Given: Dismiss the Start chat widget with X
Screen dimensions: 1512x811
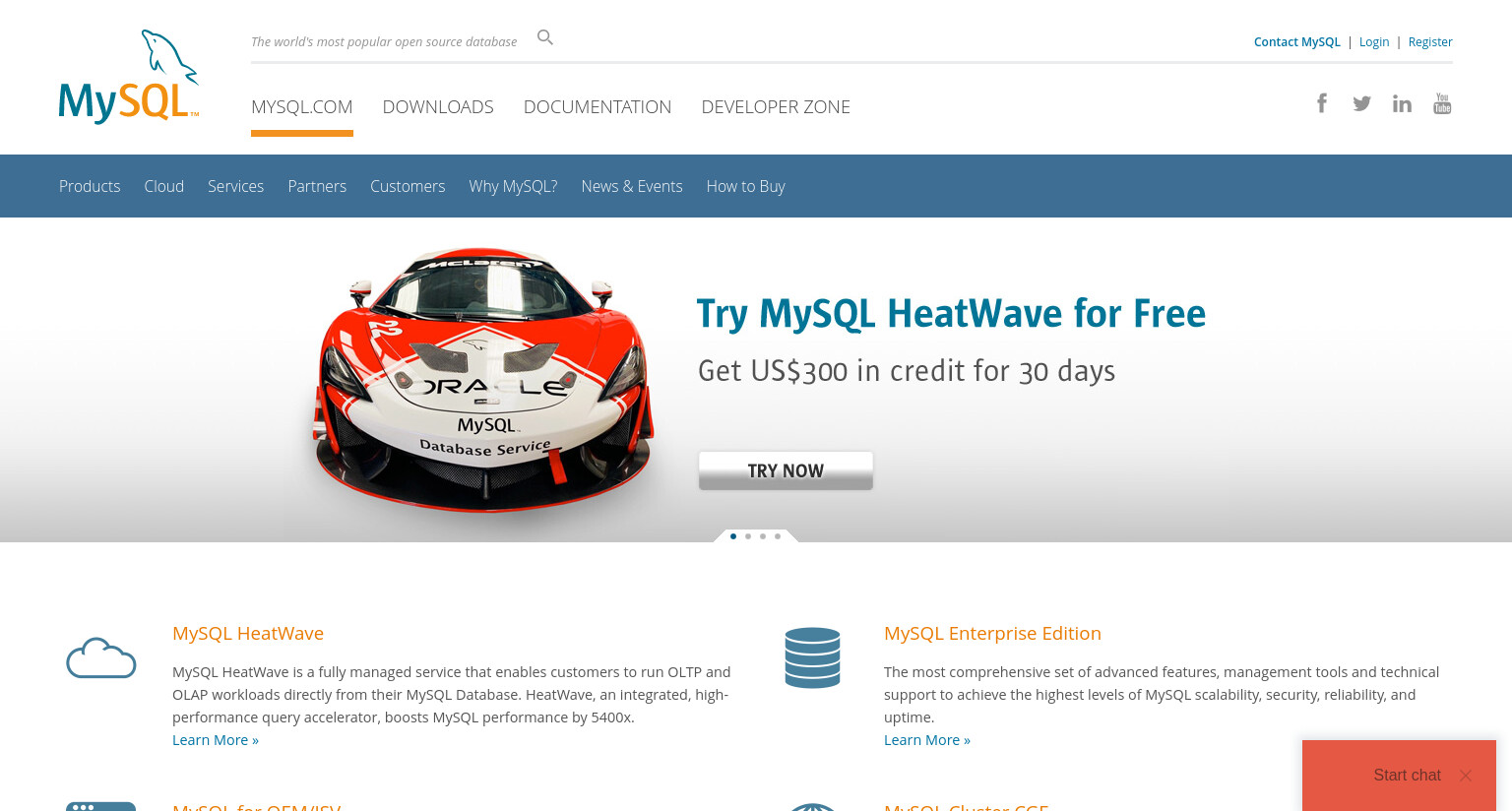Looking at the screenshot, I should pos(1466,776).
